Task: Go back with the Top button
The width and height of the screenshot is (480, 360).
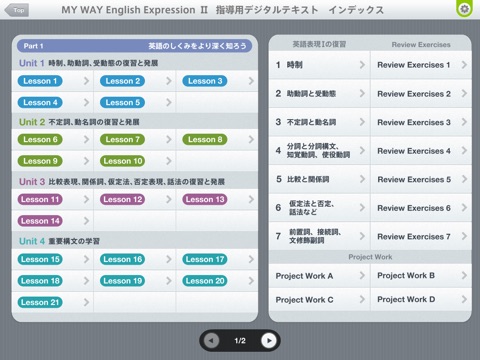Action: coord(17,10)
